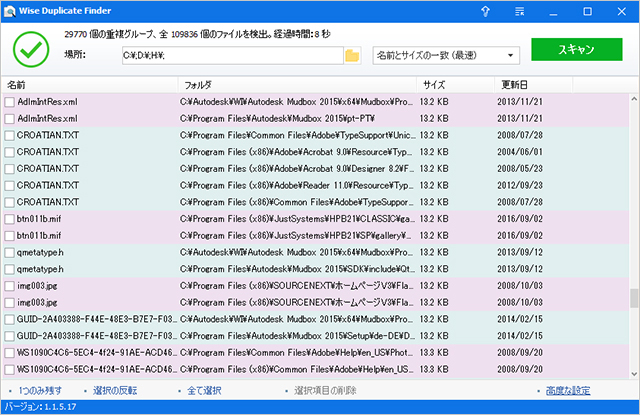The width and height of the screenshot is (640, 415).
Task: Click the 2016/09/02 date of first btn011b.mif row
Action: point(520,219)
